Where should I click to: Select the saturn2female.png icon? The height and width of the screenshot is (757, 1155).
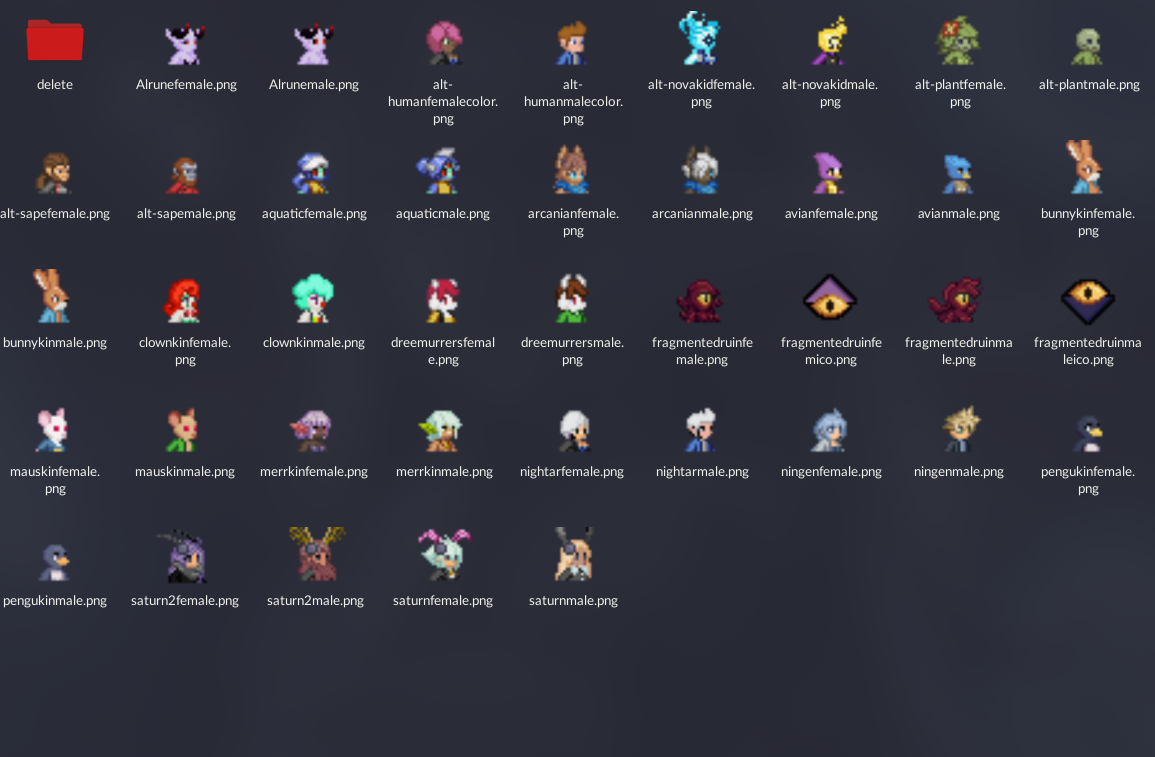(x=183, y=556)
